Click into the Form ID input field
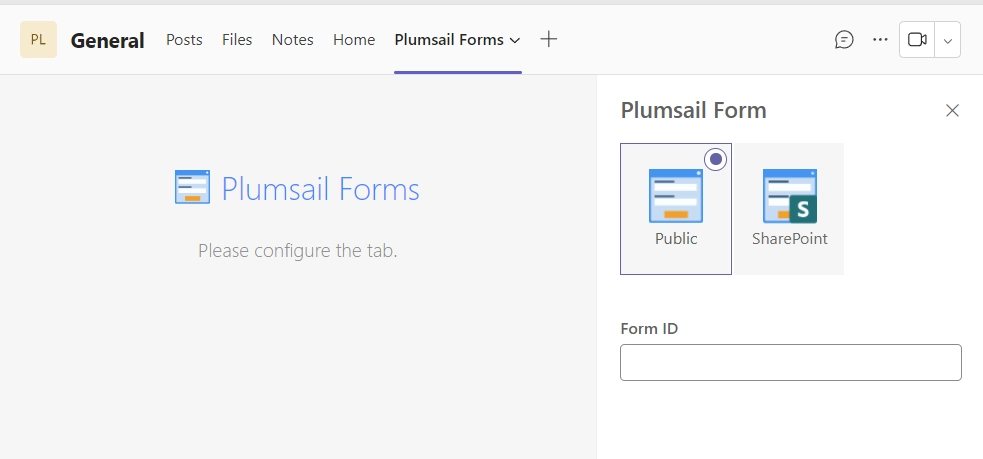 [791, 362]
